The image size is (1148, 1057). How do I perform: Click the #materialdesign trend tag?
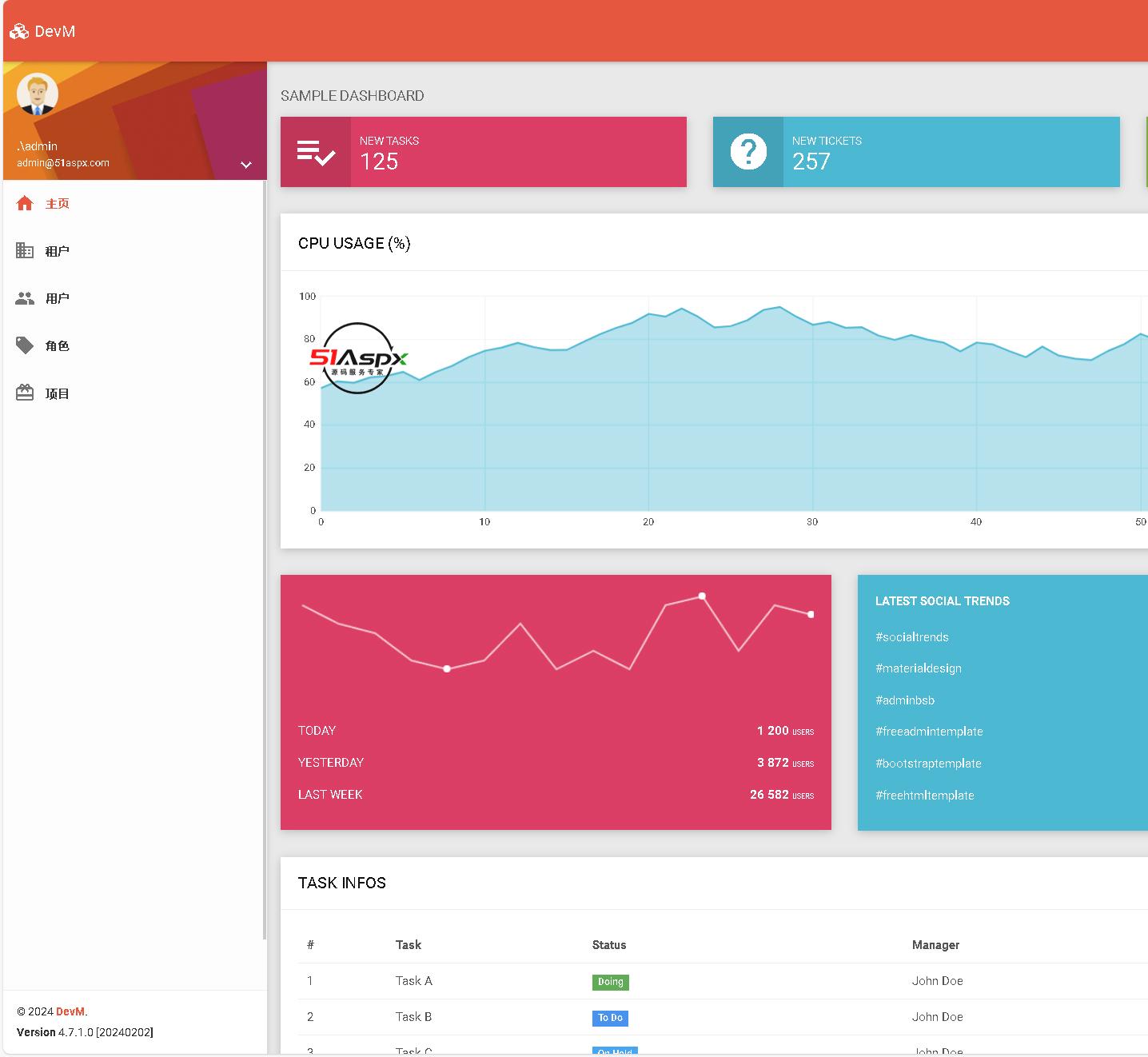919,668
